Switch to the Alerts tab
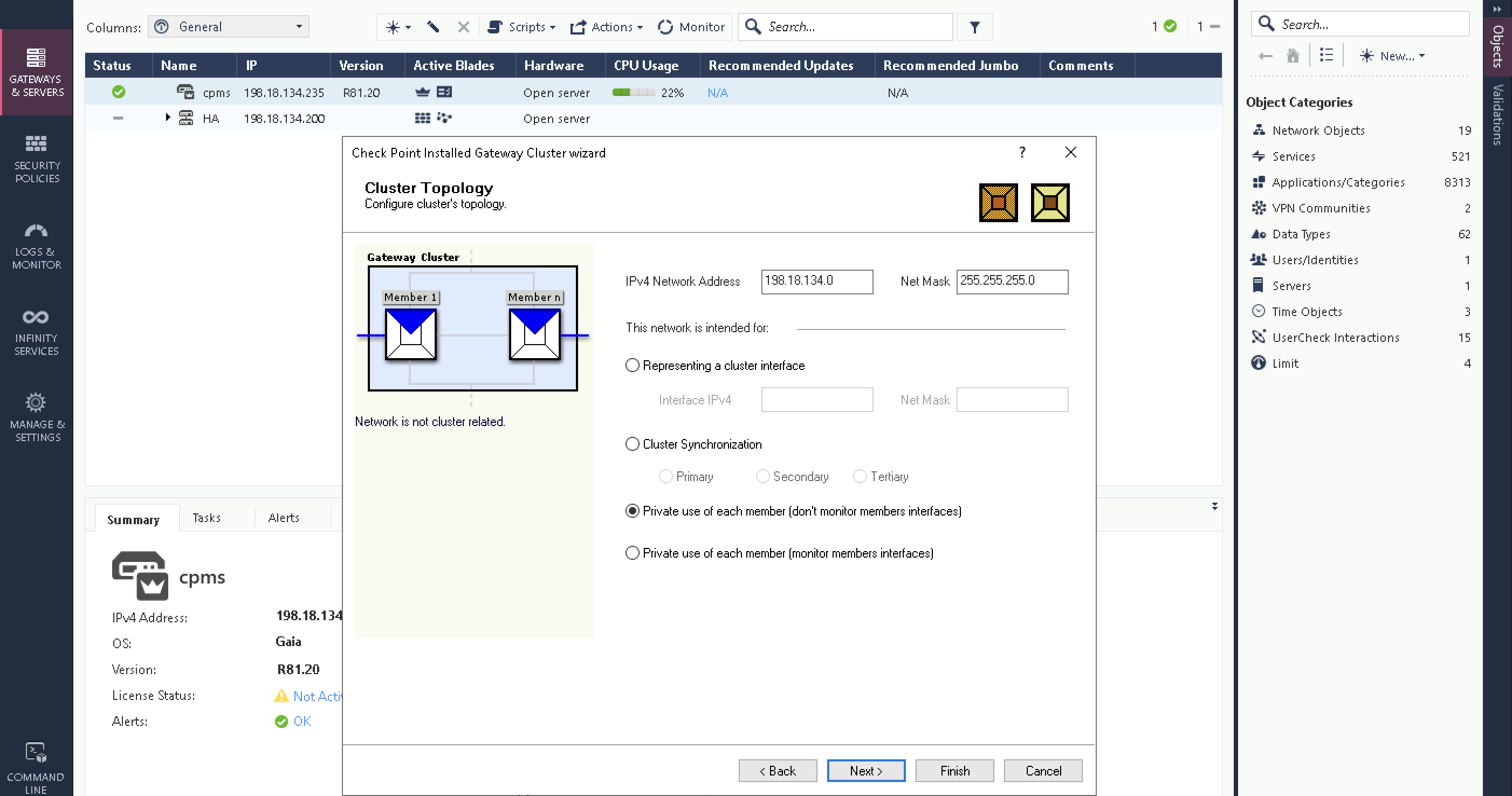1512x796 pixels. click(284, 518)
